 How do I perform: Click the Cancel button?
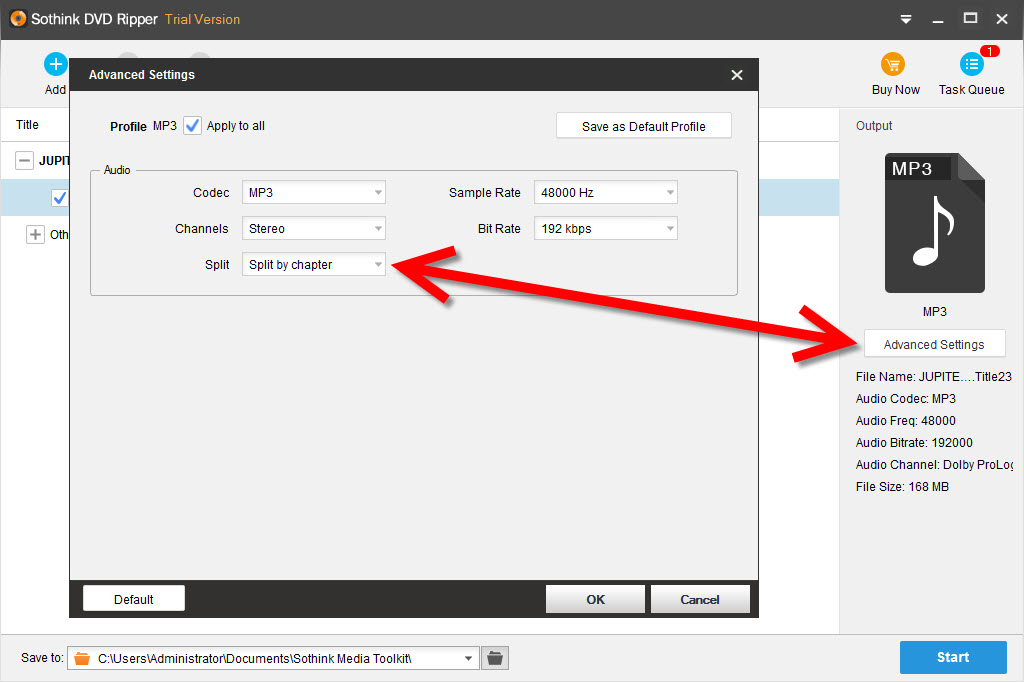point(699,599)
